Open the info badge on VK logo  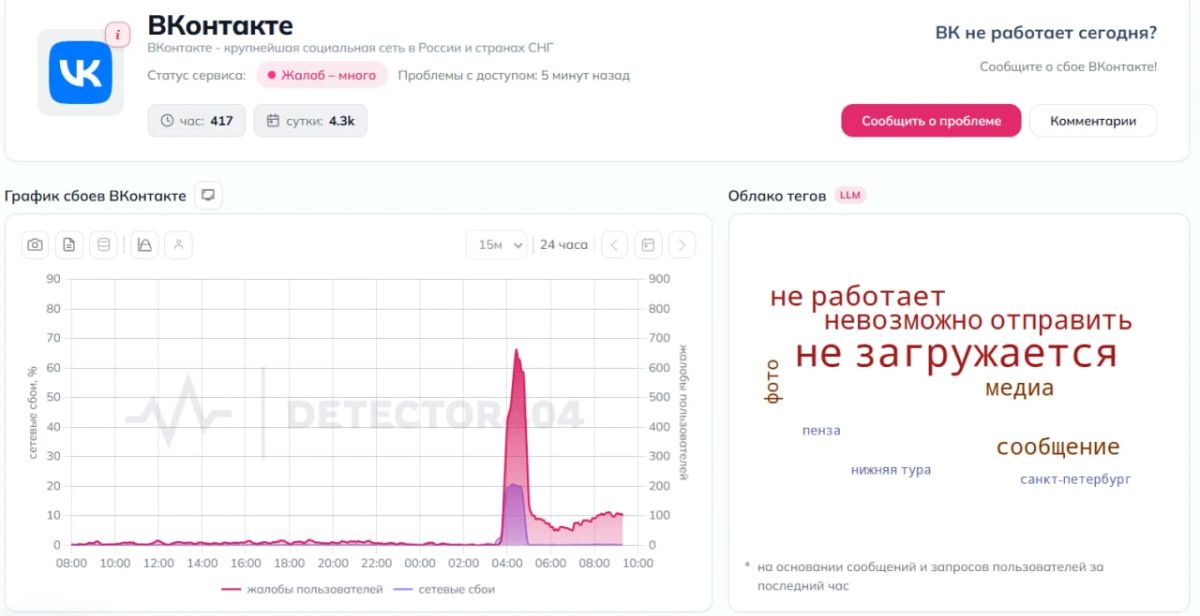click(x=118, y=35)
